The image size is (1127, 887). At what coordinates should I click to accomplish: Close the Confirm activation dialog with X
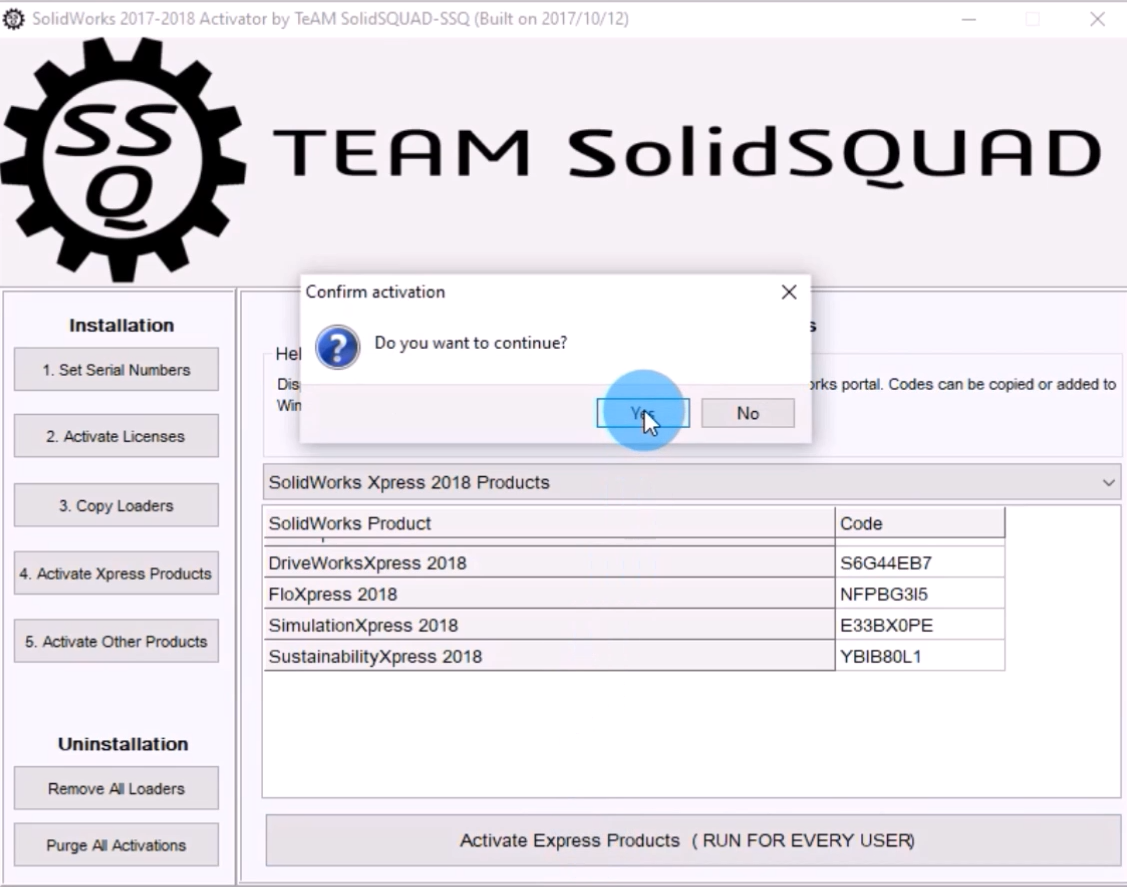click(788, 292)
